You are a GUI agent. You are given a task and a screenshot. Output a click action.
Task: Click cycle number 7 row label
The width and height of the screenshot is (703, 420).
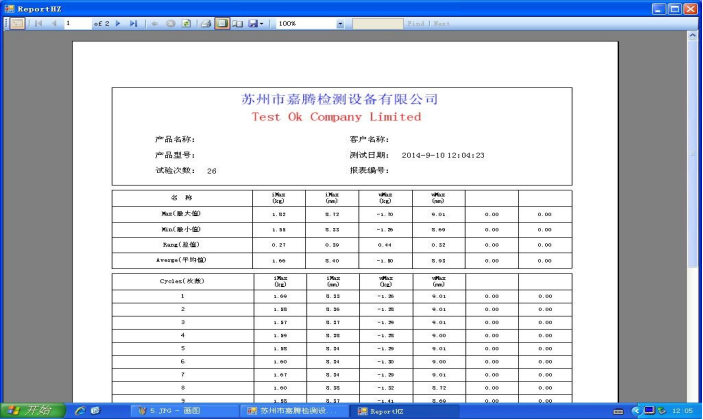coord(182,375)
